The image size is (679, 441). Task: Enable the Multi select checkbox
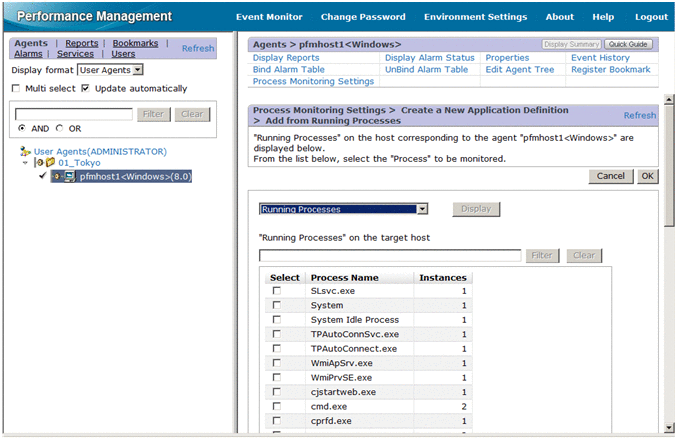coord(16,89)
